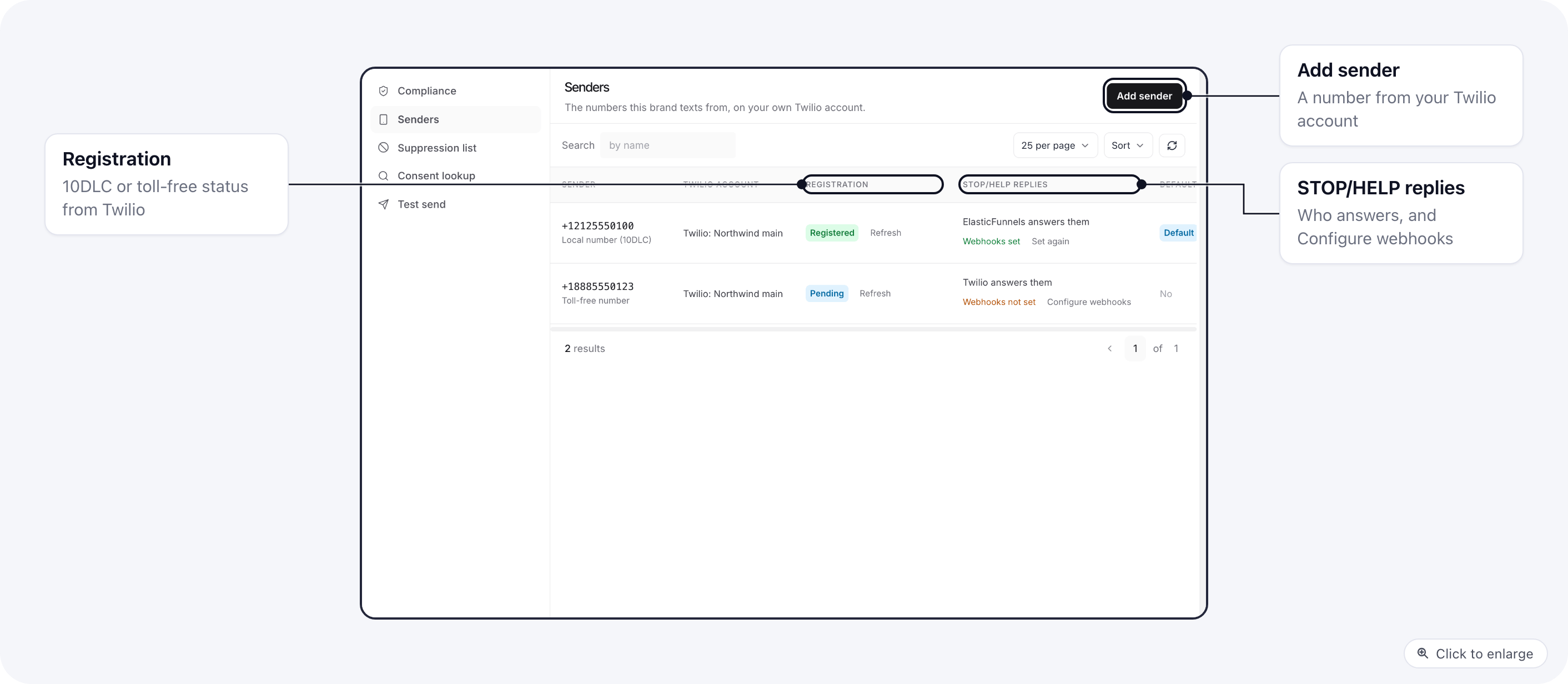Click the Senders item in sidebar
This screenshot has height=684, width=1568.
455,119
